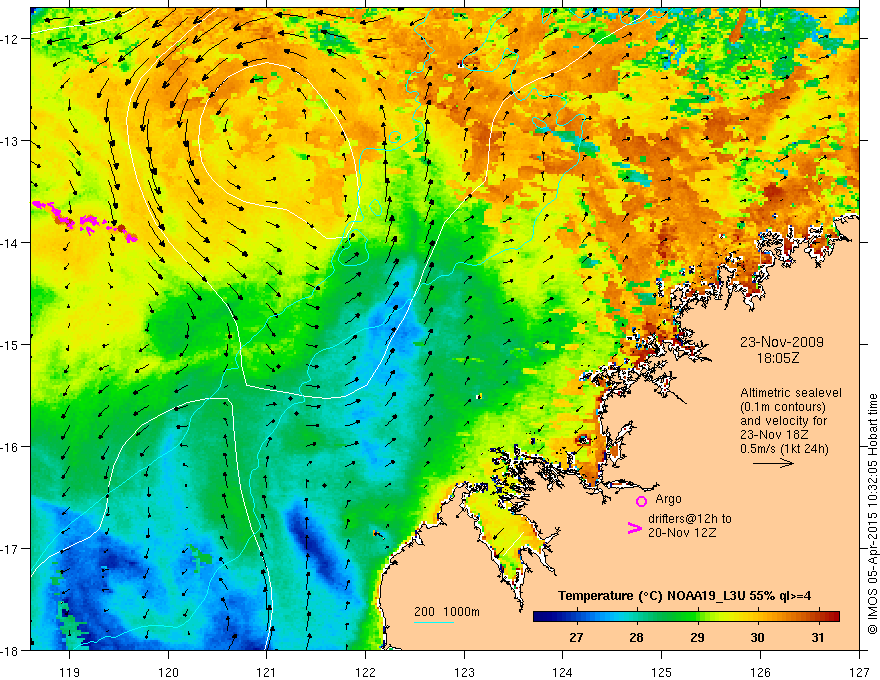
Task: Click the latitude axis label '-12'
Action: (x=11, y=39)
